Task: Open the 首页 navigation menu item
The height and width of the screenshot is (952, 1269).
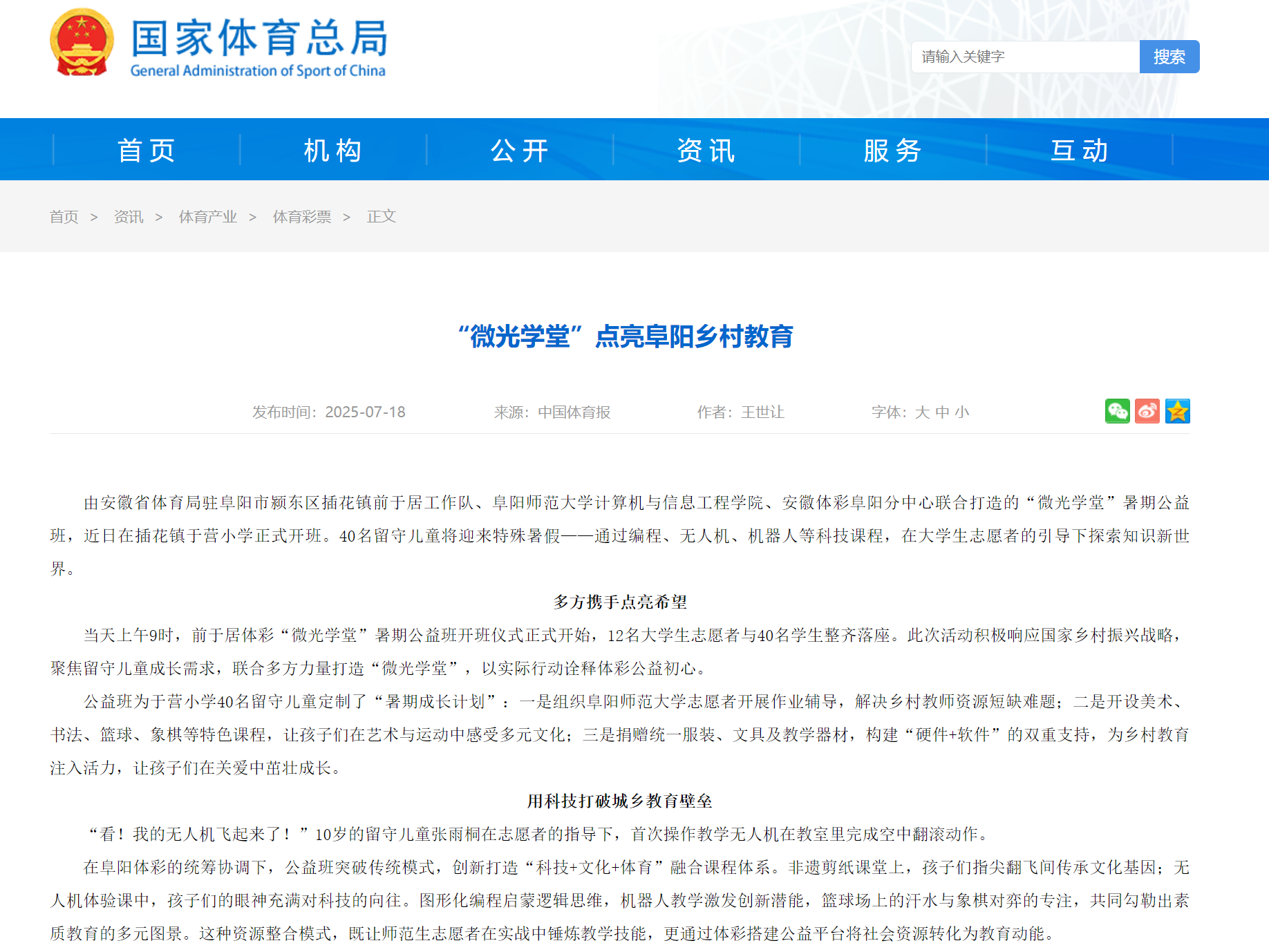Action: tap(147, 150)
